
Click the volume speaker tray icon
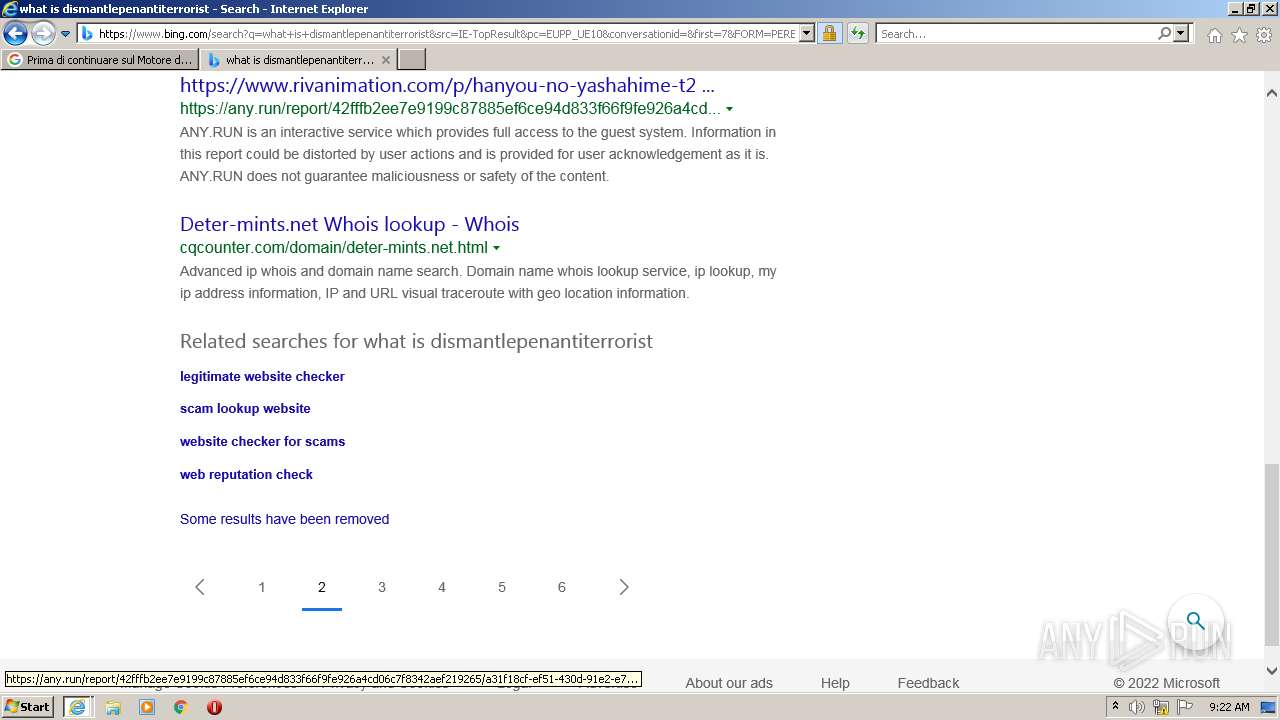[1137, 707]
